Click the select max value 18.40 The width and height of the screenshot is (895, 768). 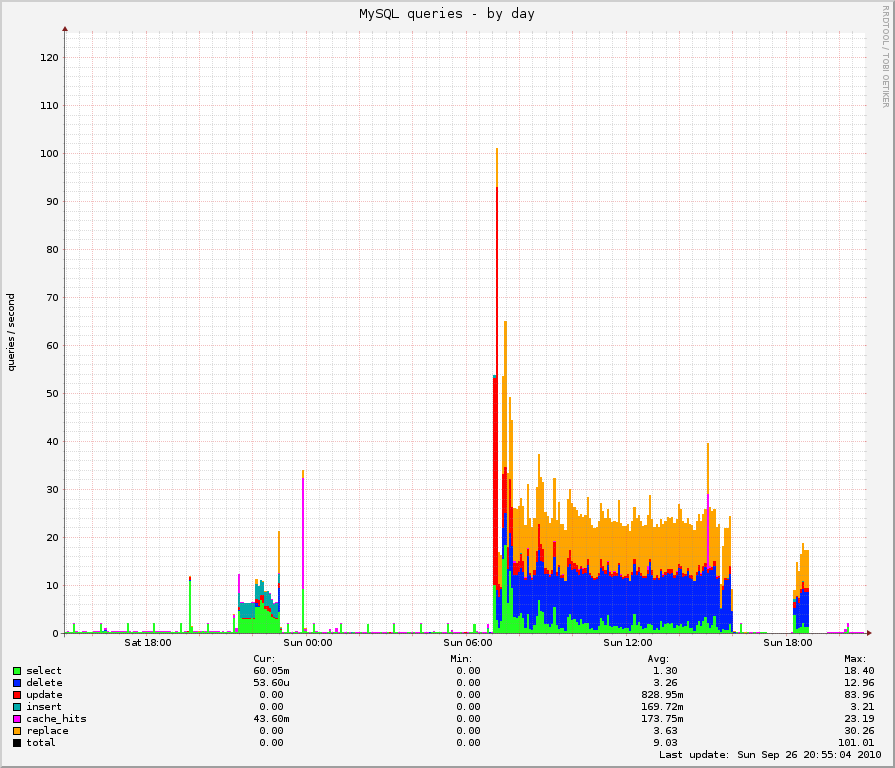859,671
